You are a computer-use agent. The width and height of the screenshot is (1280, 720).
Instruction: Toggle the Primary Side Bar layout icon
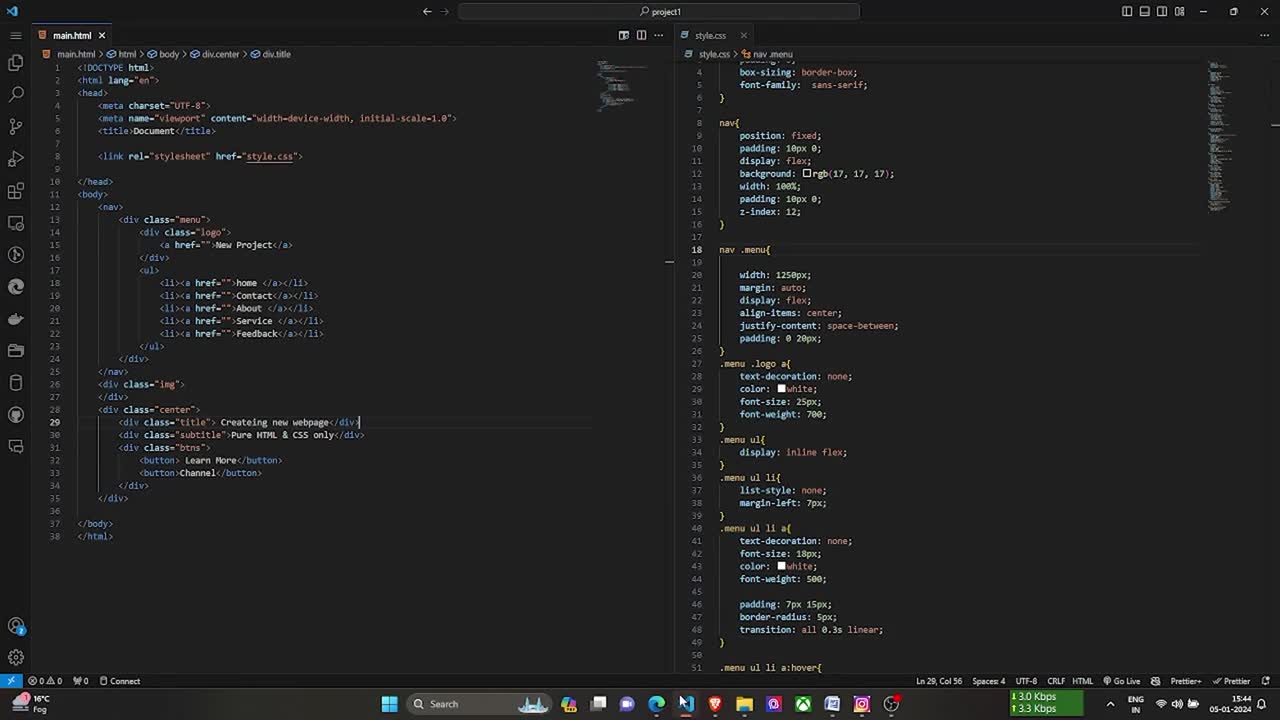pyautogui.click(x=1127, y=12)
